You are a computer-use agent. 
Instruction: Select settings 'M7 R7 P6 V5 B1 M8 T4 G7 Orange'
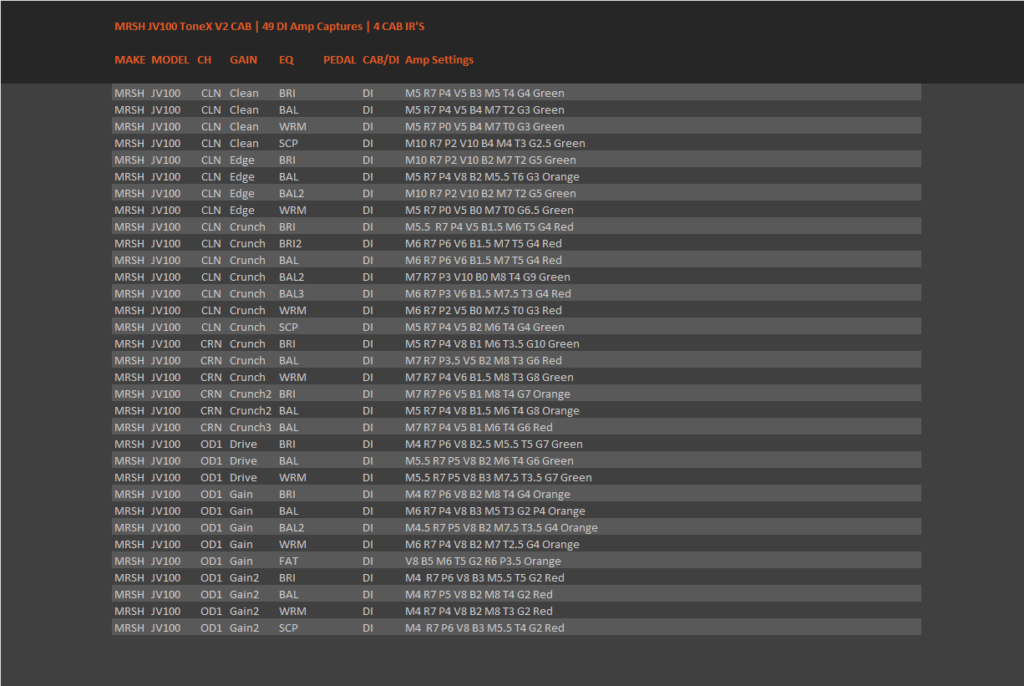(x=488, y=395)
